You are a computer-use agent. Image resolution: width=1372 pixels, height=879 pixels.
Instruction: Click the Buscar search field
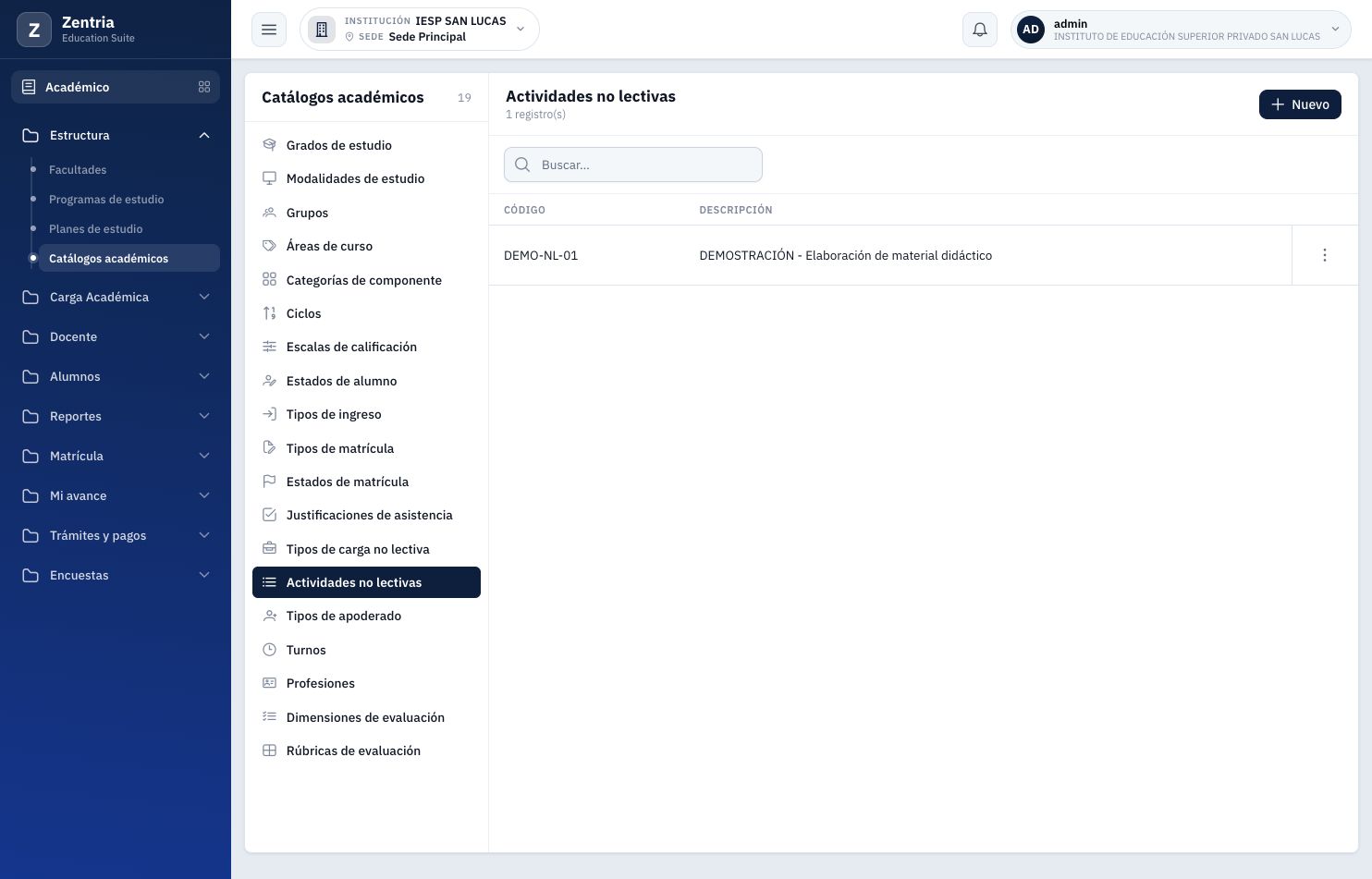click(x=633, y=165)
